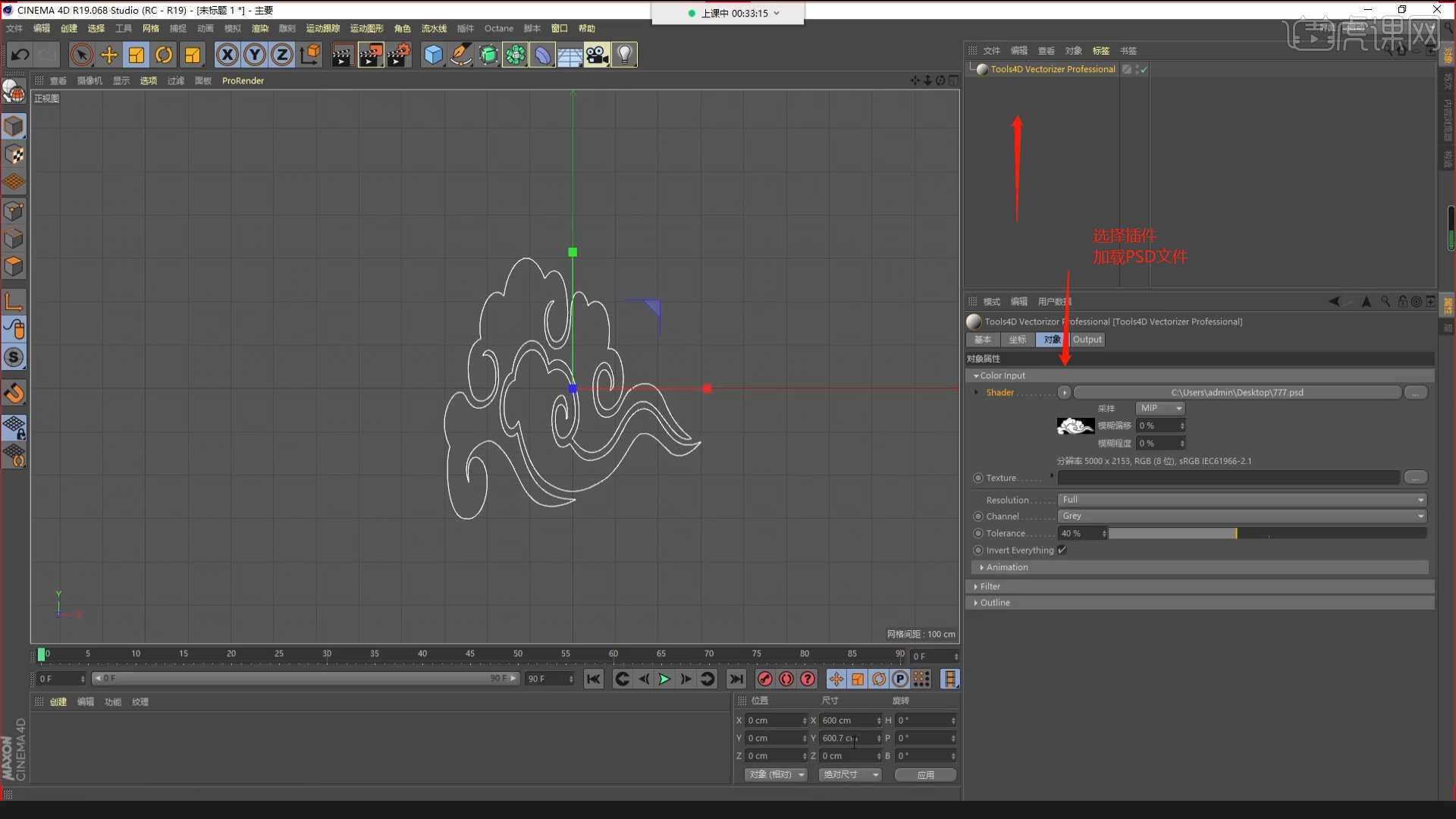Toggle the Texture radio button
Image resolution: width=1456 pixels, height=819 pixels.
pyautogui.click(x=978, y=478)
